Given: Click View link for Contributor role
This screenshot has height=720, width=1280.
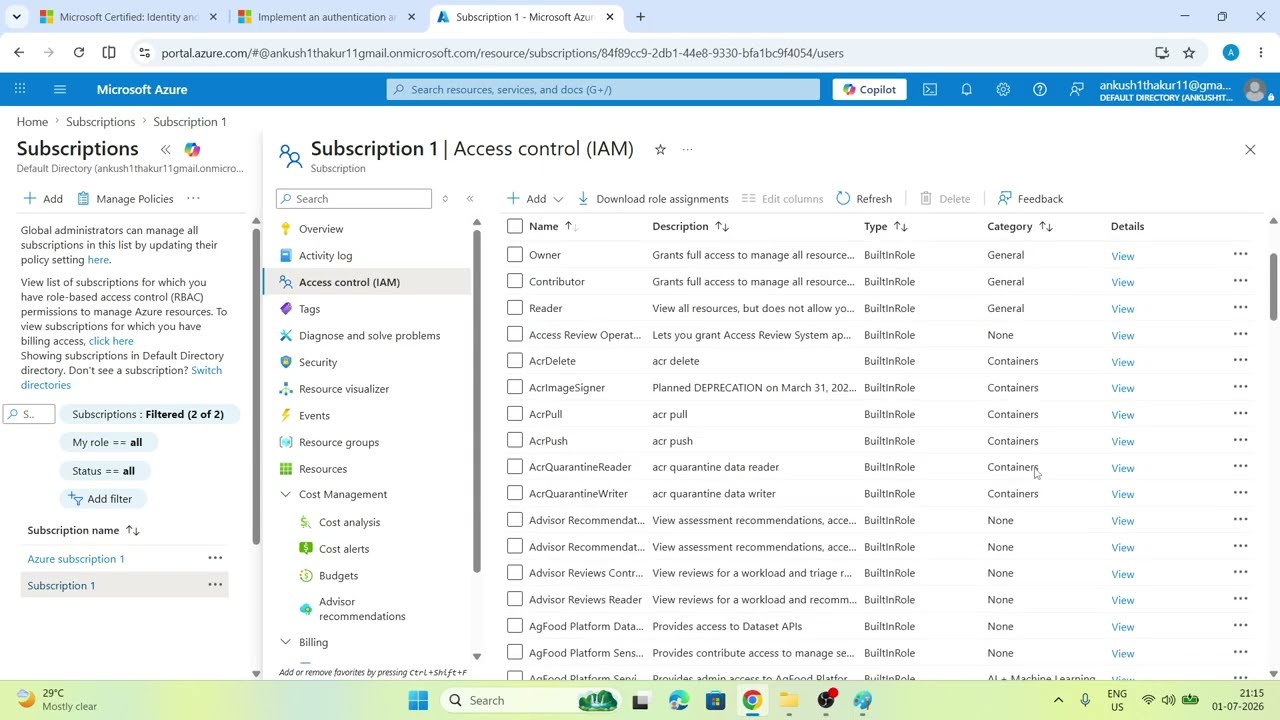Looking at the screenshot, I should click(x=1122, y=282).
